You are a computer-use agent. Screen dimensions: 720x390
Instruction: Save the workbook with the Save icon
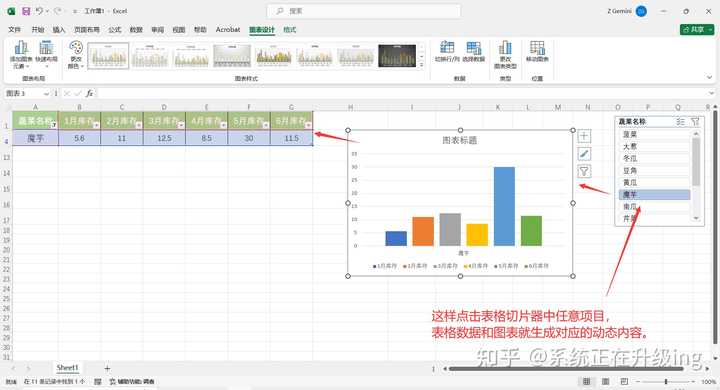26,11
